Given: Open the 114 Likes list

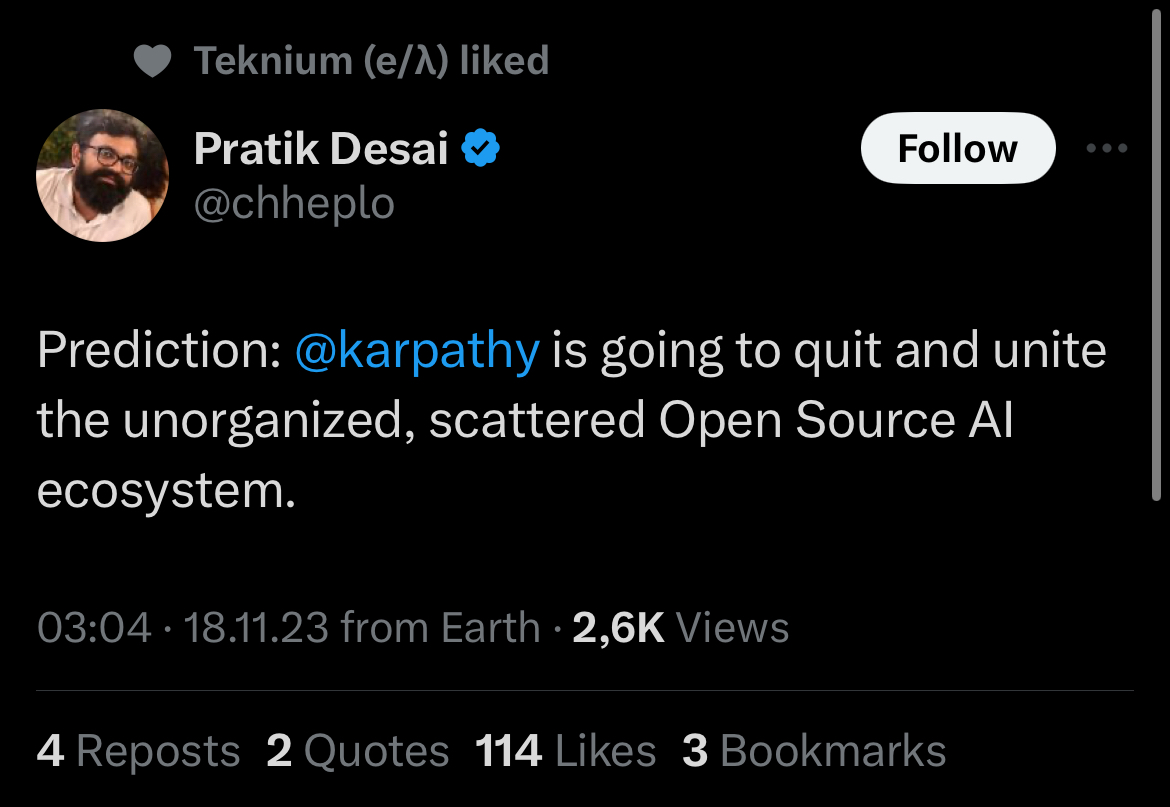Looking at the screenshot, I should click(x=566, y=752).
